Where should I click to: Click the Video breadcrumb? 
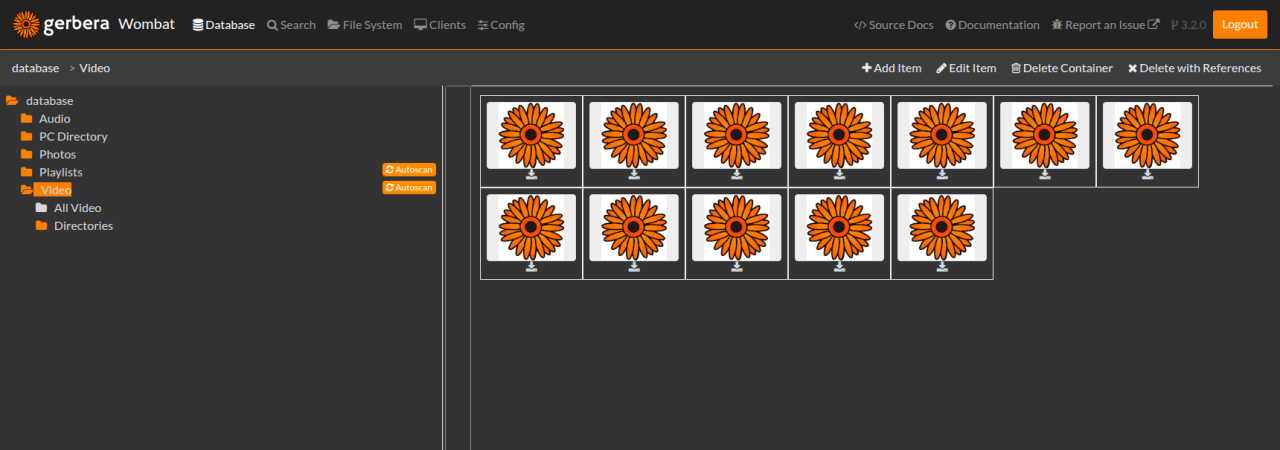click(x=95, y=68)
